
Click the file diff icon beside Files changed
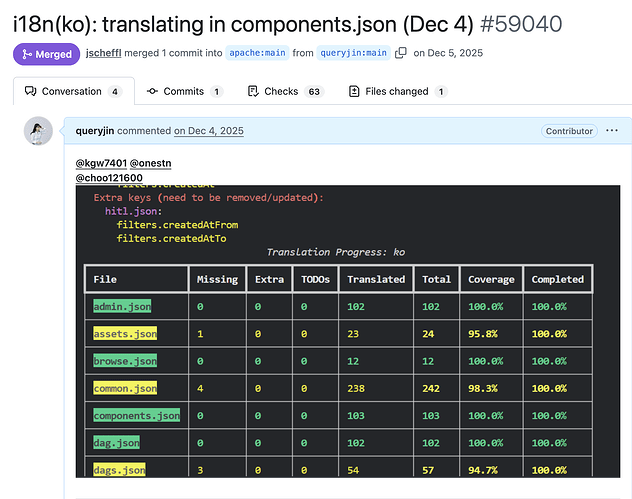click(354, 91)
